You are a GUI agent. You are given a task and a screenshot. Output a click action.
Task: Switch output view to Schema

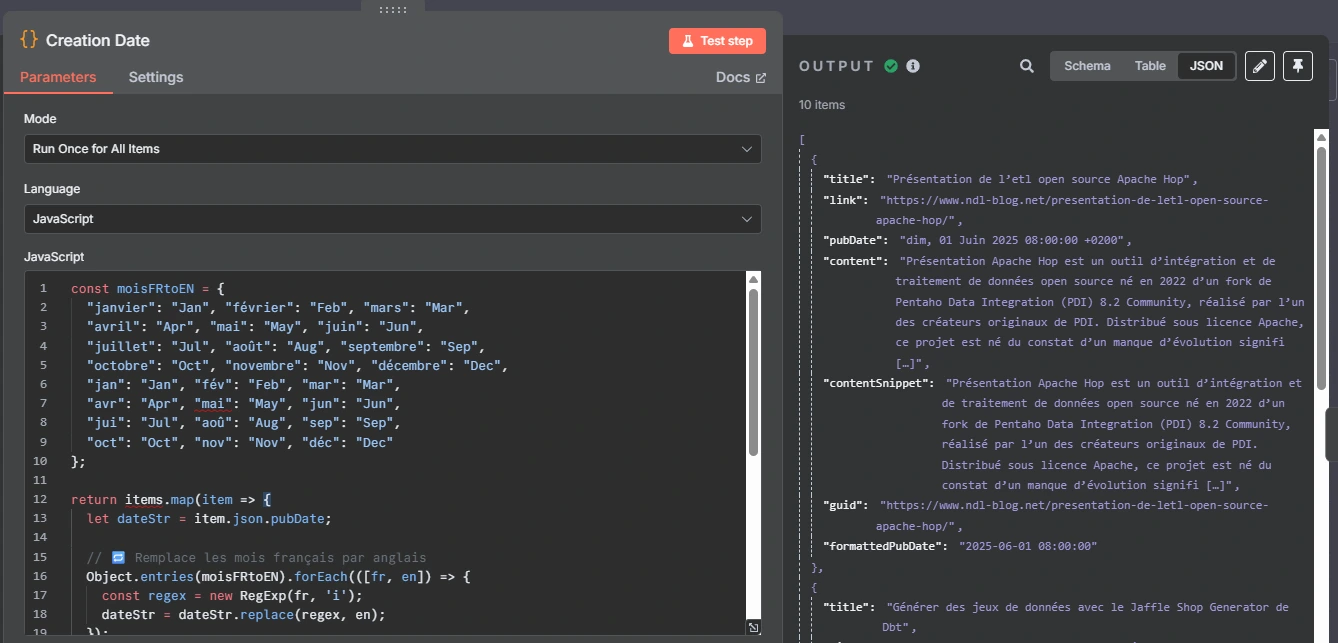(1087, 66)
